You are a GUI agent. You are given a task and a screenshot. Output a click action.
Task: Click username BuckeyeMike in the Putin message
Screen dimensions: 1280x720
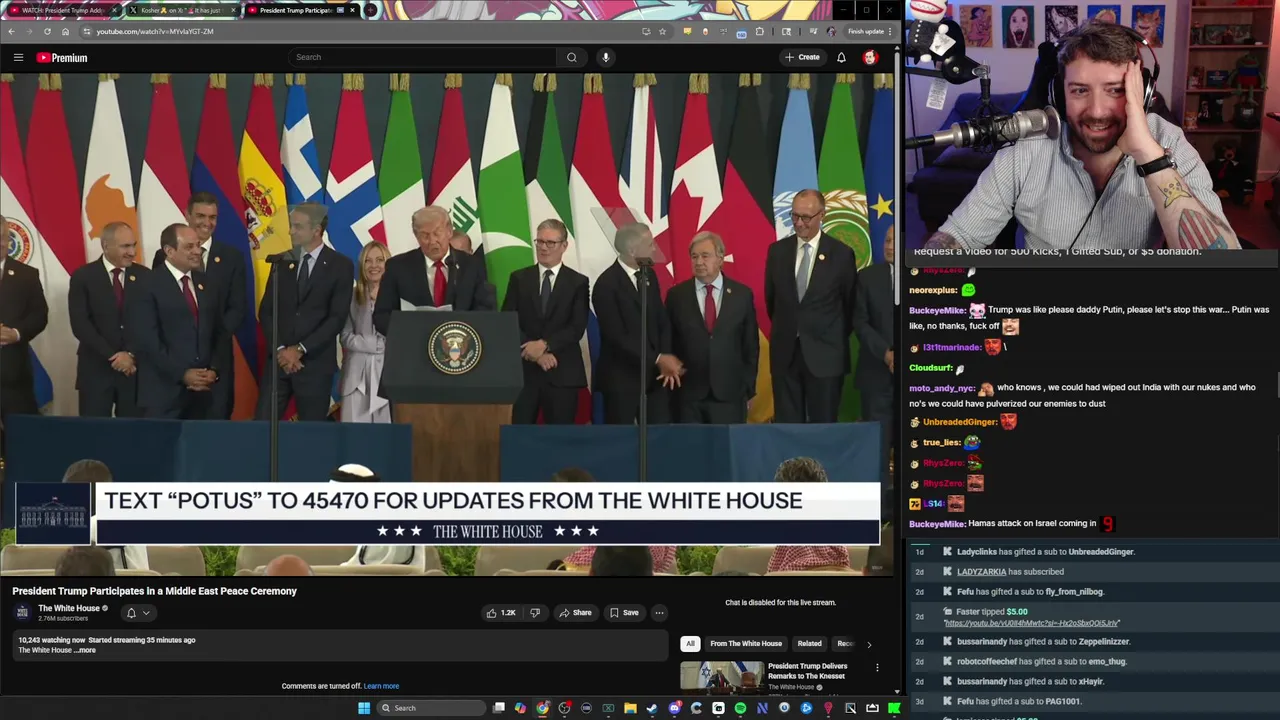pyautogui.click(x=937, y=310)
